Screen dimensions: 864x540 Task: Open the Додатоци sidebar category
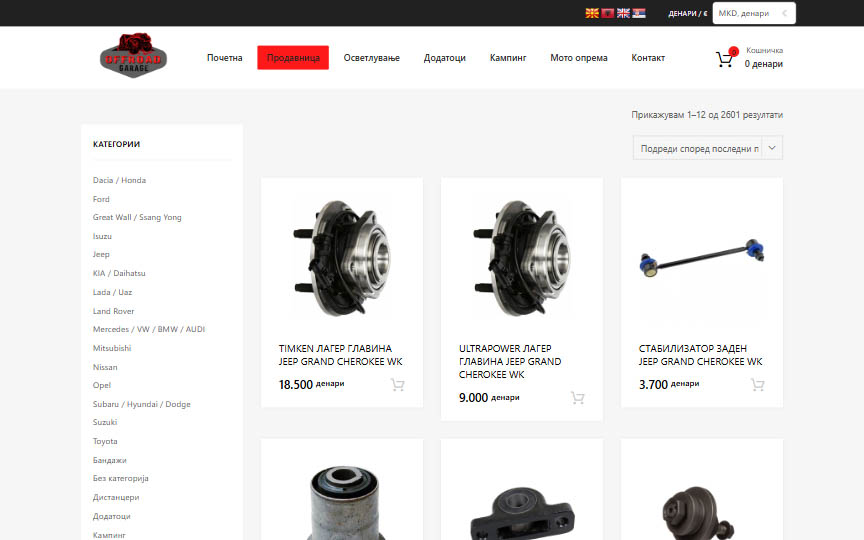pyautogui.click(x=111, y=516)
